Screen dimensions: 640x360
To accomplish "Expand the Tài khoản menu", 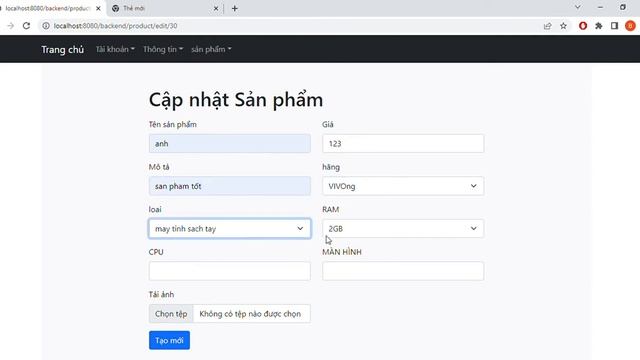I will pyautogui.click(x=115, y=49).
